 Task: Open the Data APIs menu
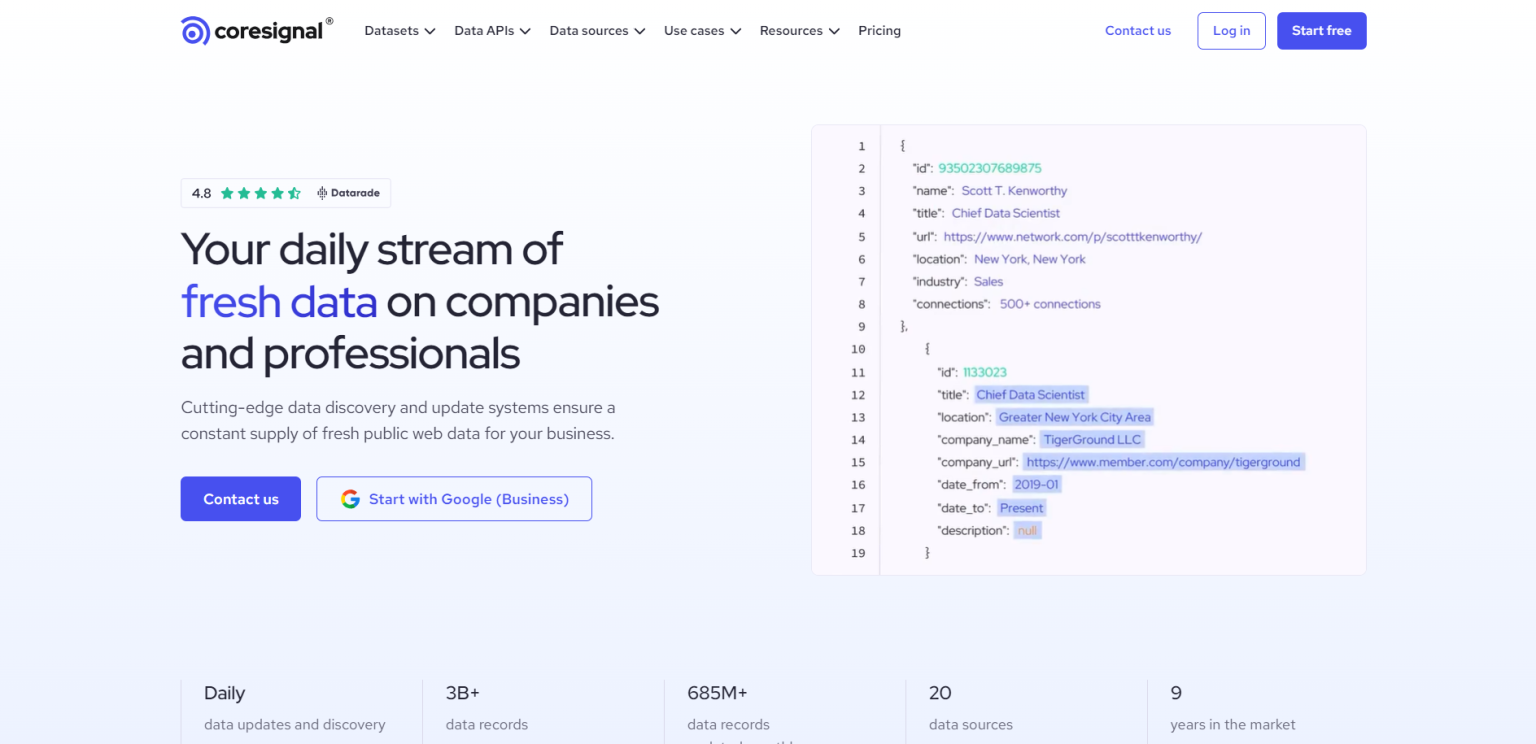pyautogui.click(x=492, y=30)
